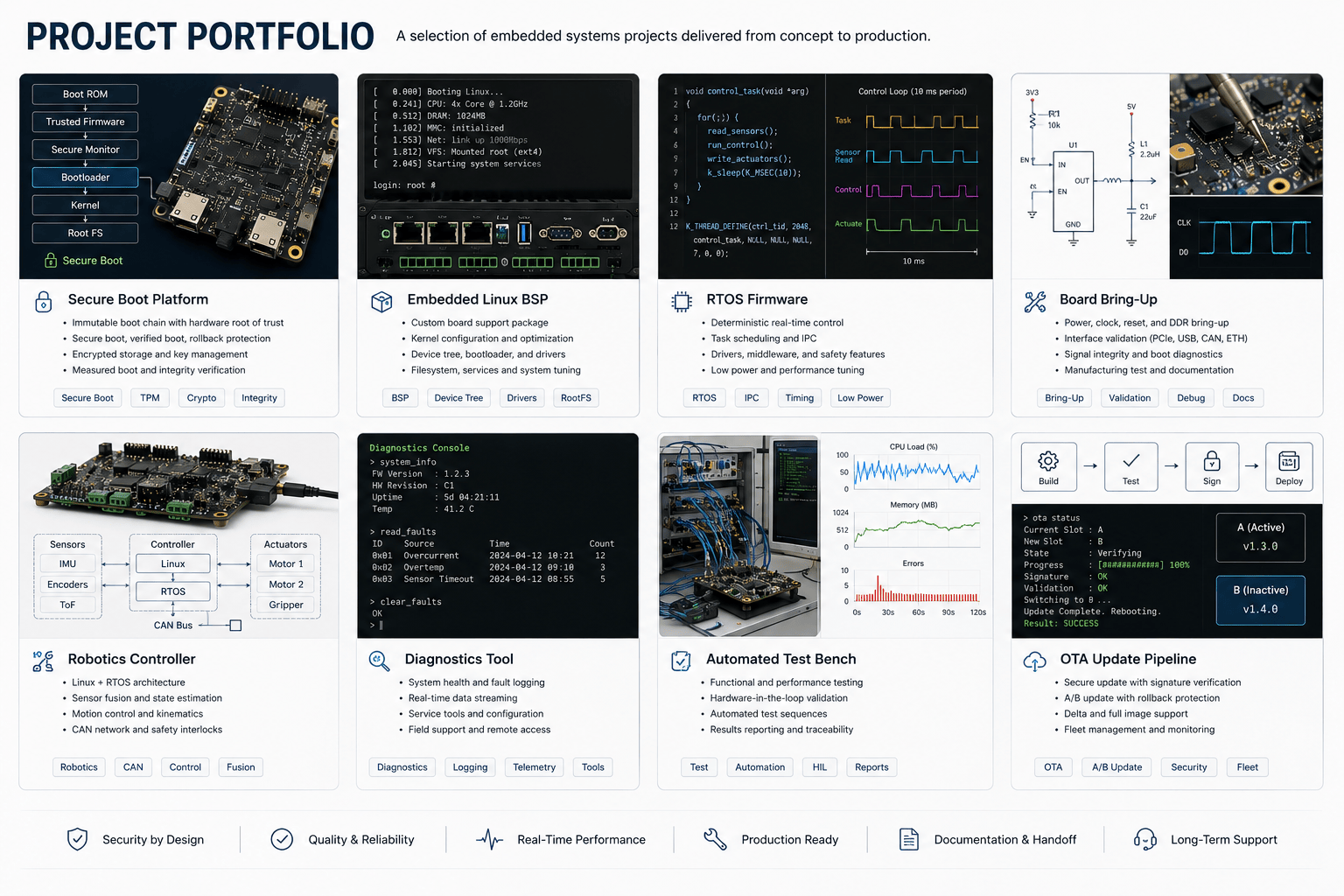Click the Logging tag

coord(470,767)
